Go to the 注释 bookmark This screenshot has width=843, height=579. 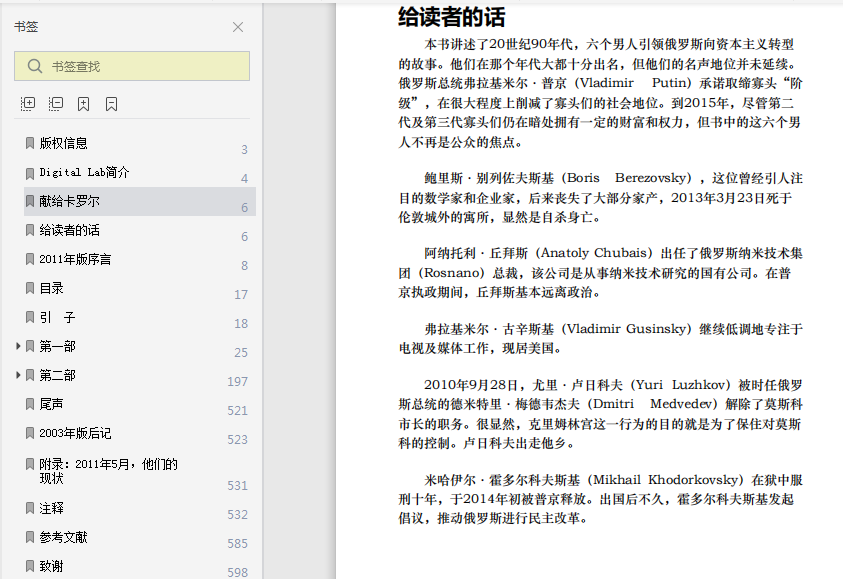pos(52,508)
